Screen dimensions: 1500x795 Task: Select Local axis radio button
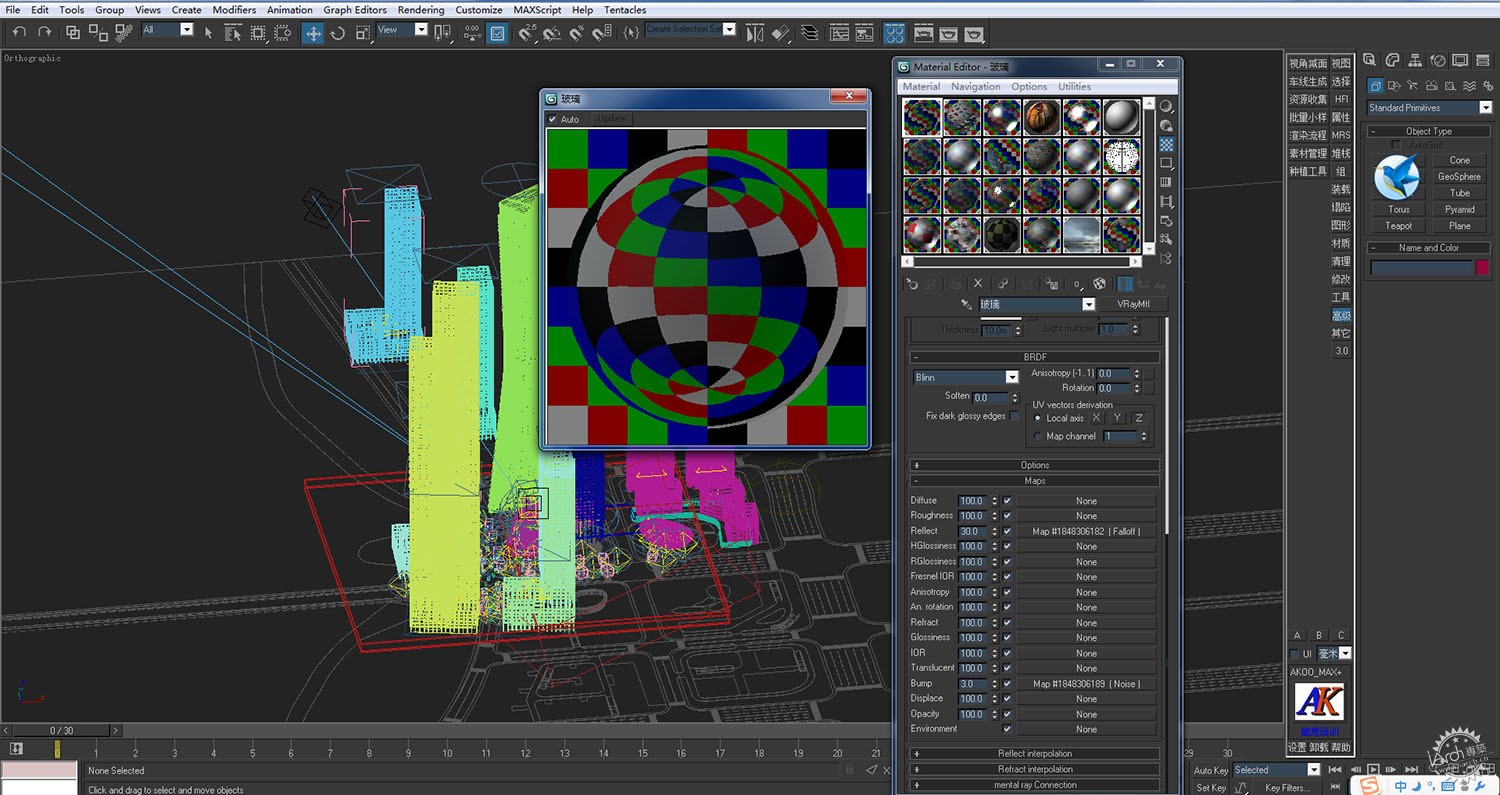coord(1038,418)
